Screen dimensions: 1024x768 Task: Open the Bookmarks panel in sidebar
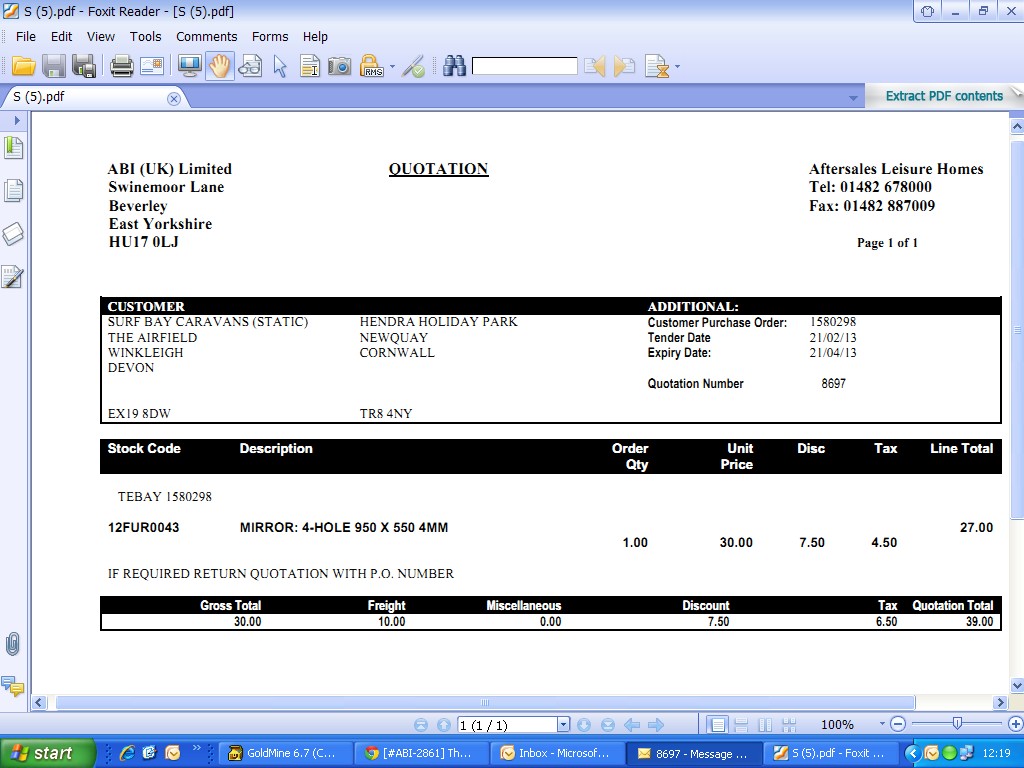13,148
